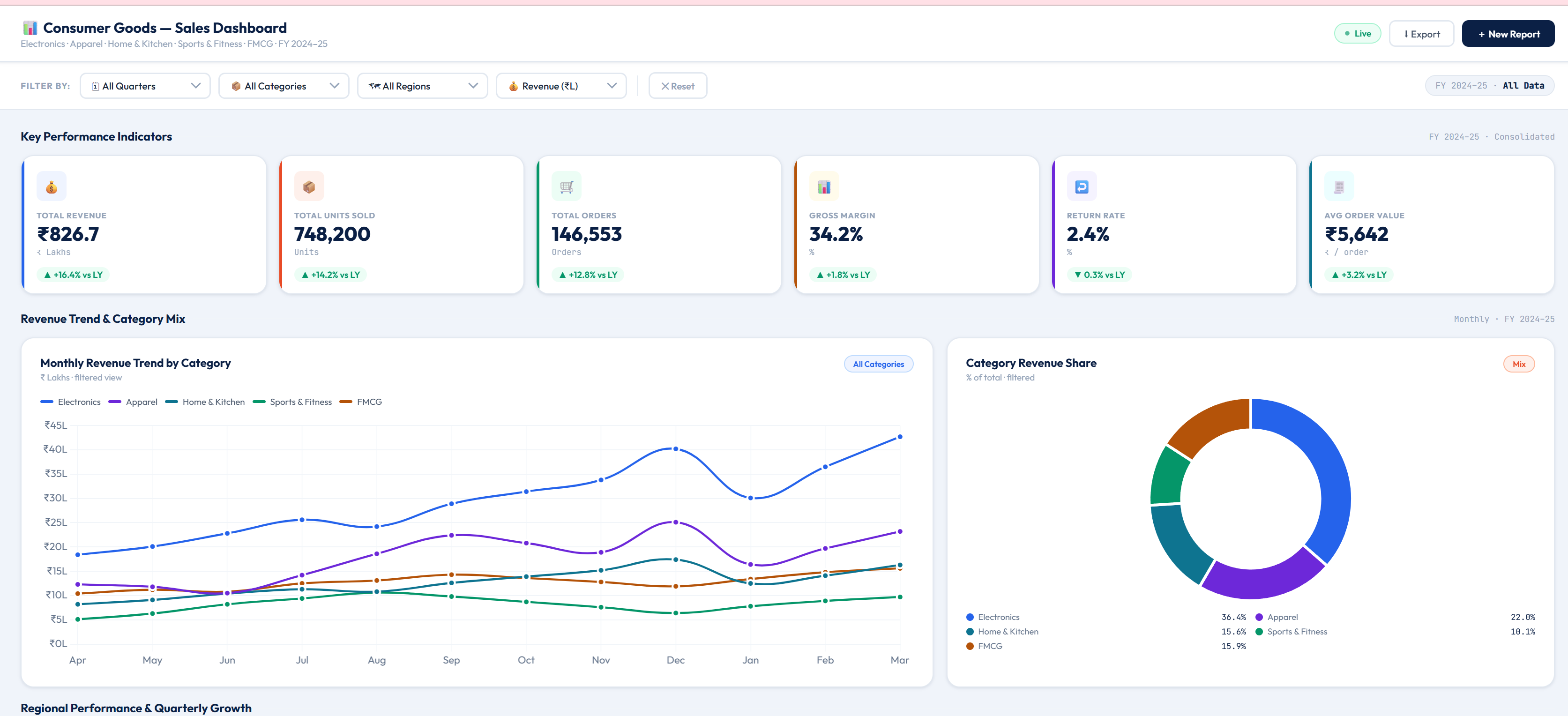Toggle Home & Kitchen series in line chart legend

click(205, 402)
